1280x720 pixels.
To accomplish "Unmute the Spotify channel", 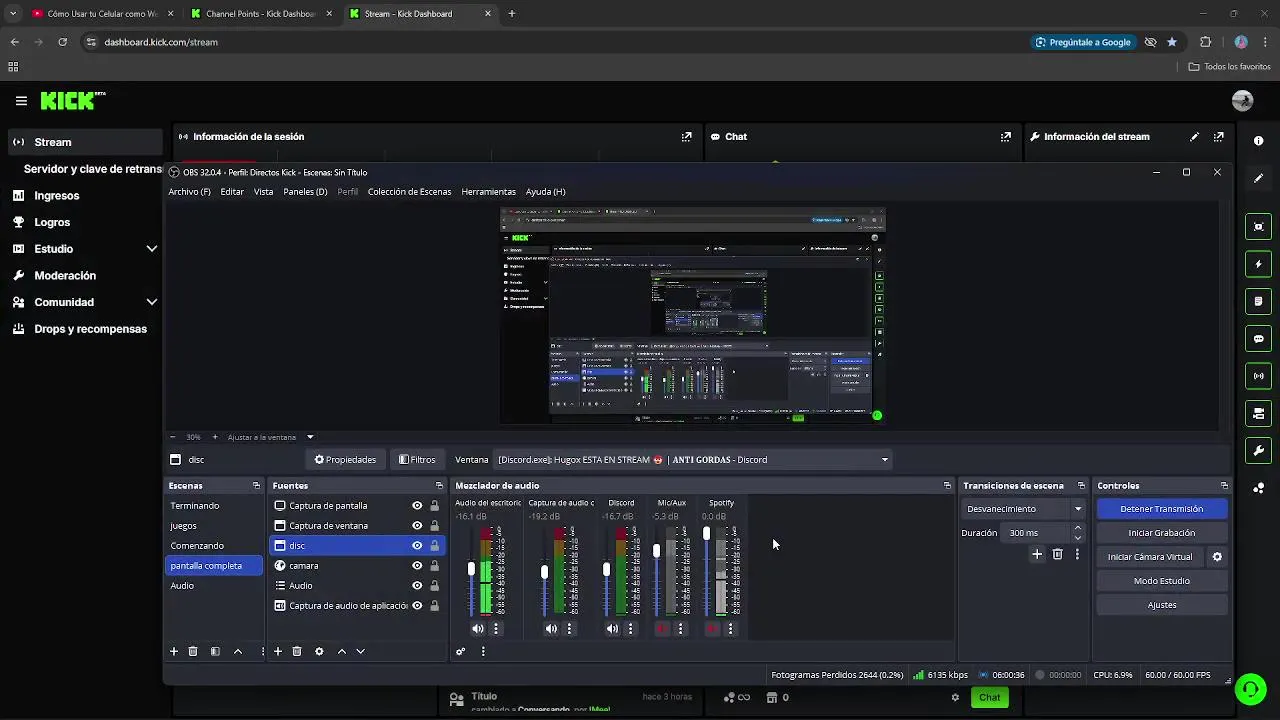I will tap(712, 629).
